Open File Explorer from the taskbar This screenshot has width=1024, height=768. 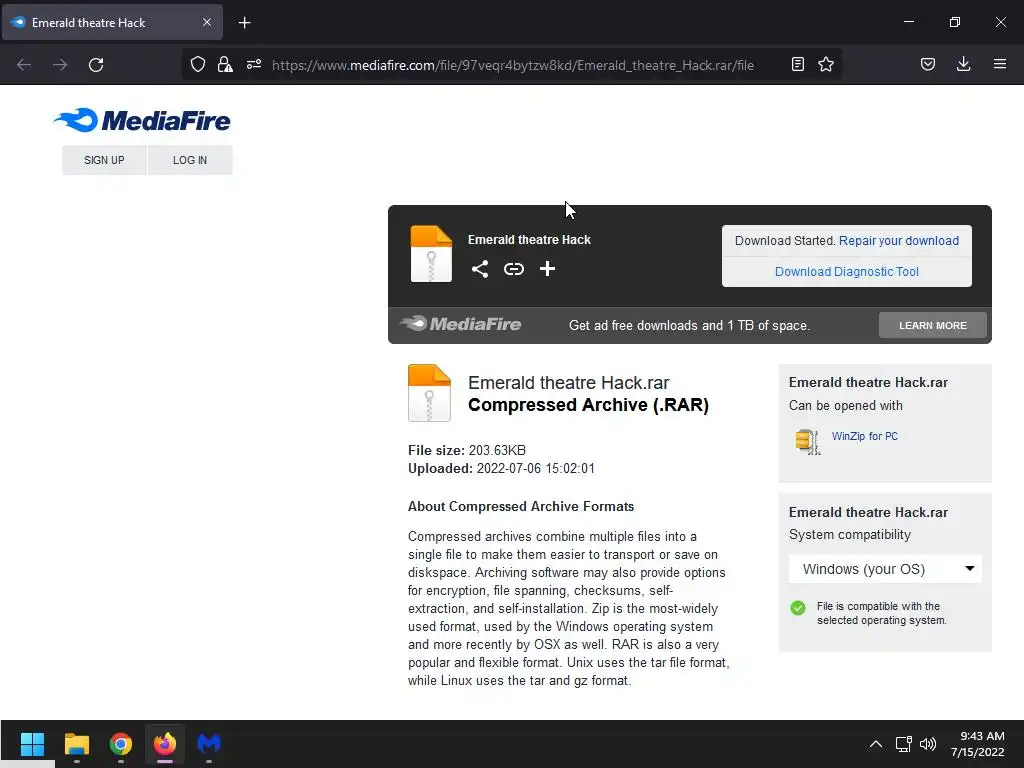pos(76,744)
